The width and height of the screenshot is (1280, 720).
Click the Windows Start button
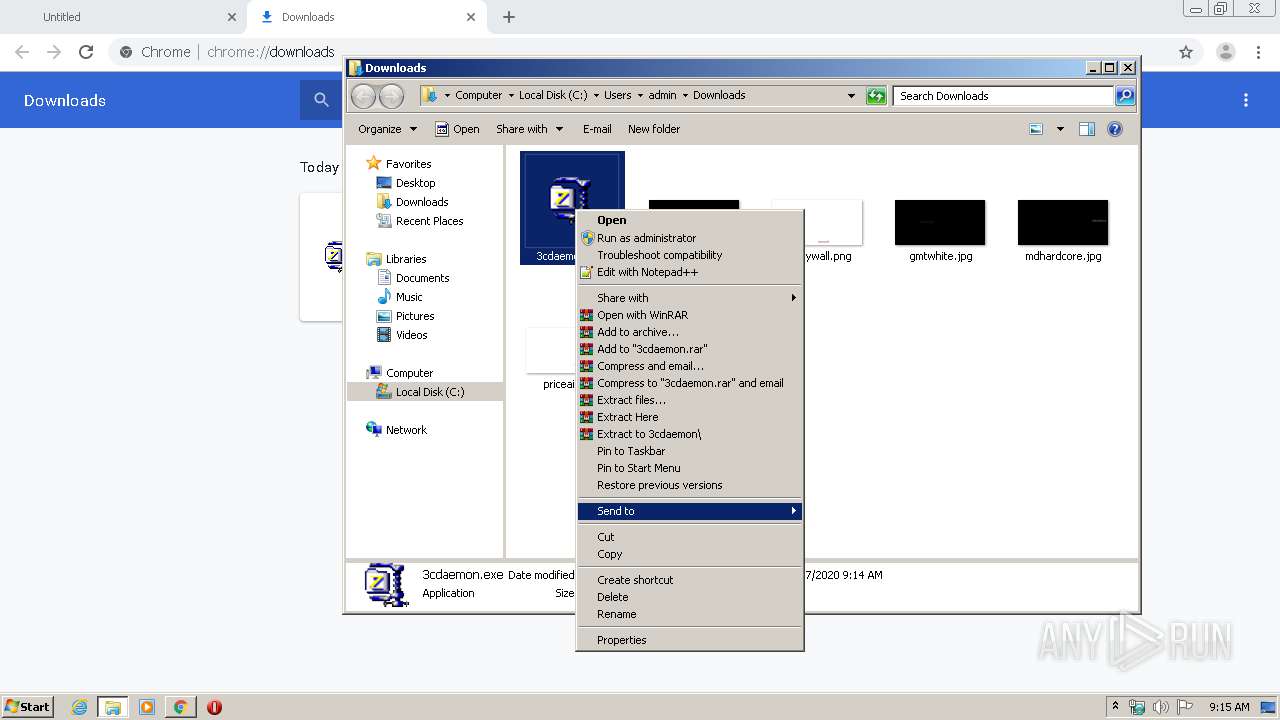coord(27,707)
